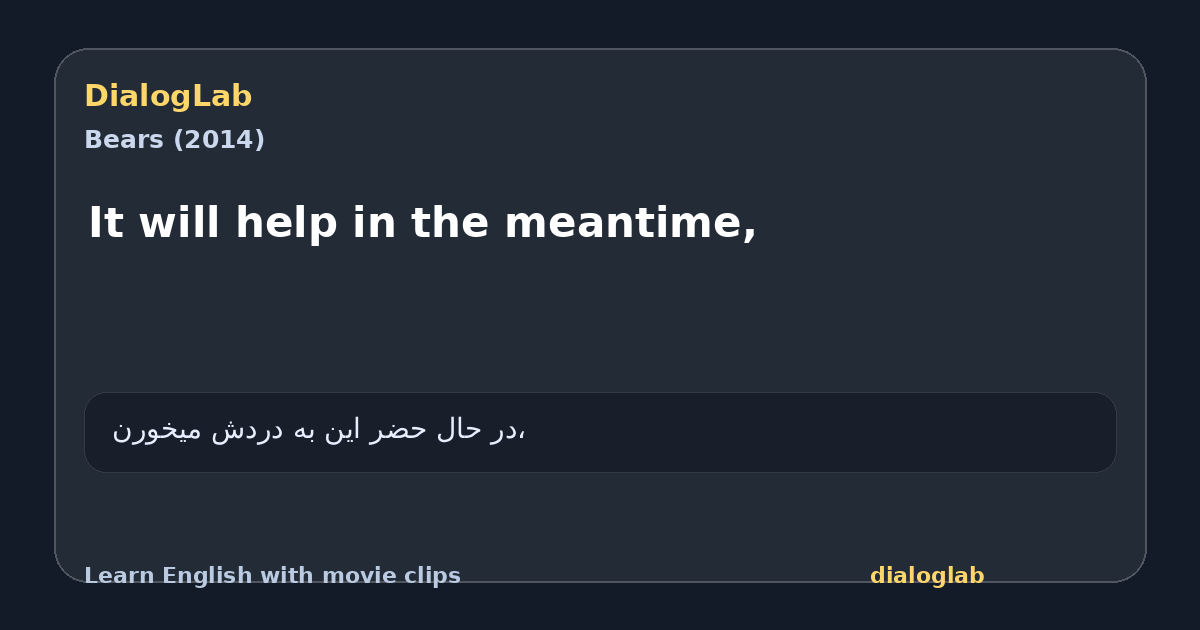Select the English line 'It will help in the meantime,'
Image resolution: width=1200 pixels, height=630 pixels.
[x=422, y=222]
